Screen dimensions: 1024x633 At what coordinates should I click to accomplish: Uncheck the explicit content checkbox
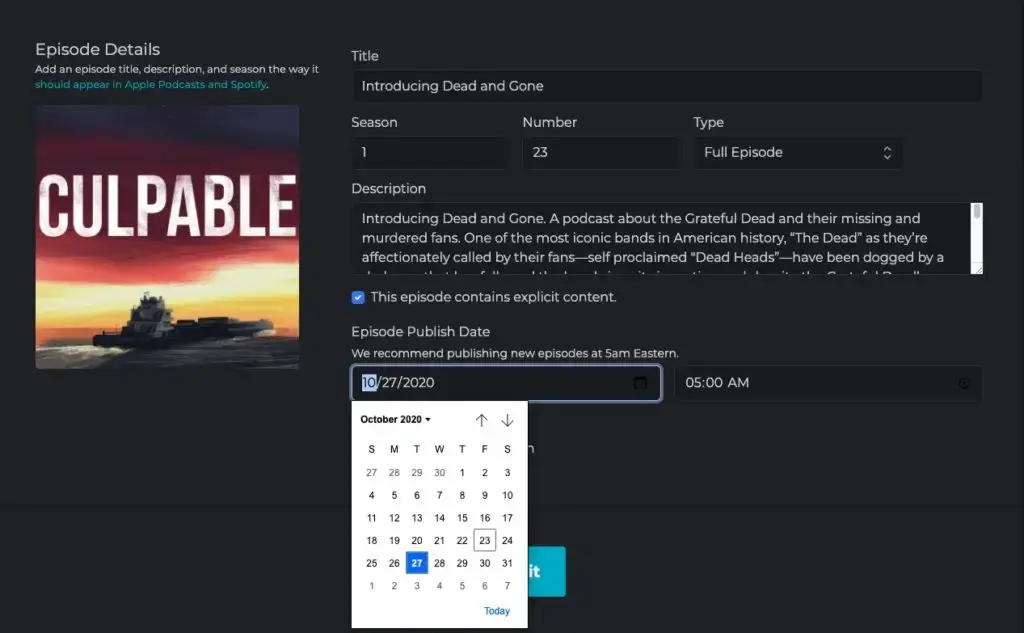click(x=358, y=297)
